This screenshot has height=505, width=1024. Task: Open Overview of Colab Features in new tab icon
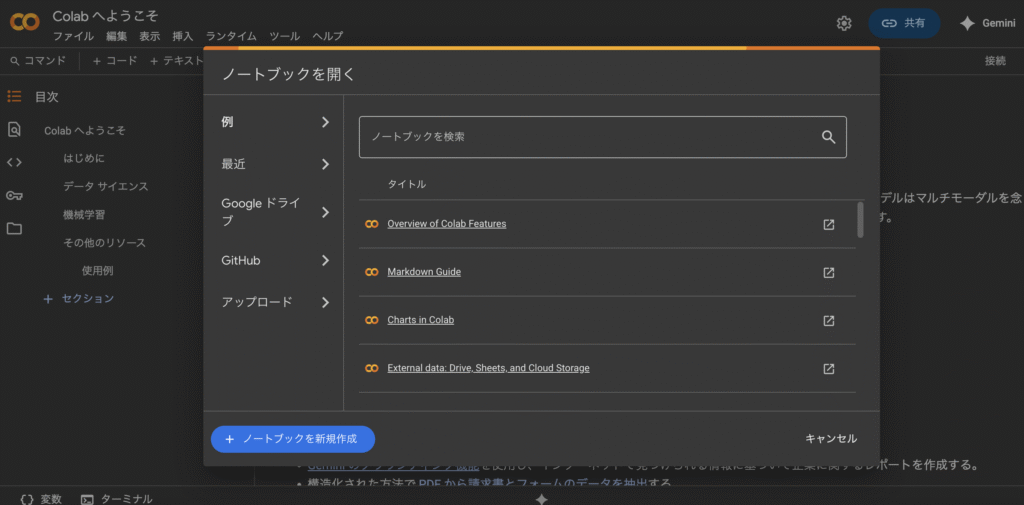point(828,224)
